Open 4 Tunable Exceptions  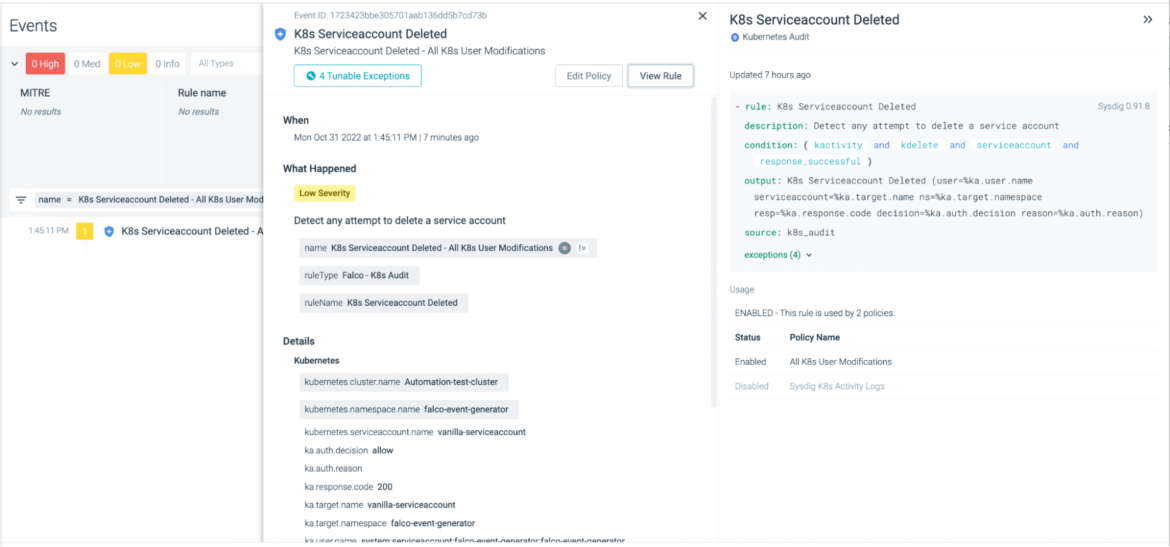click(357, 76)
